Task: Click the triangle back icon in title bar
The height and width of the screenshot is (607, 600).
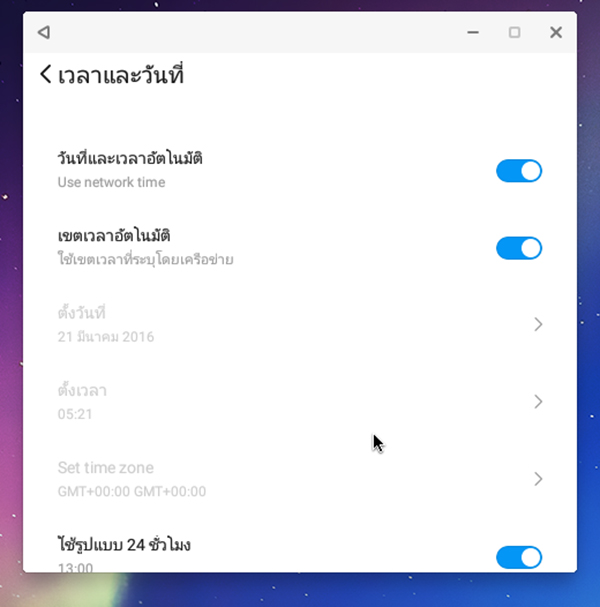Action: 44,32
